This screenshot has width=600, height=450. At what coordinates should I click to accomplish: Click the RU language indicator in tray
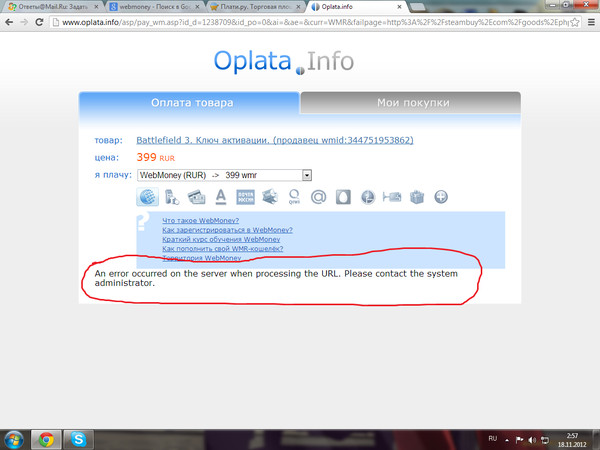pos(492,438)
